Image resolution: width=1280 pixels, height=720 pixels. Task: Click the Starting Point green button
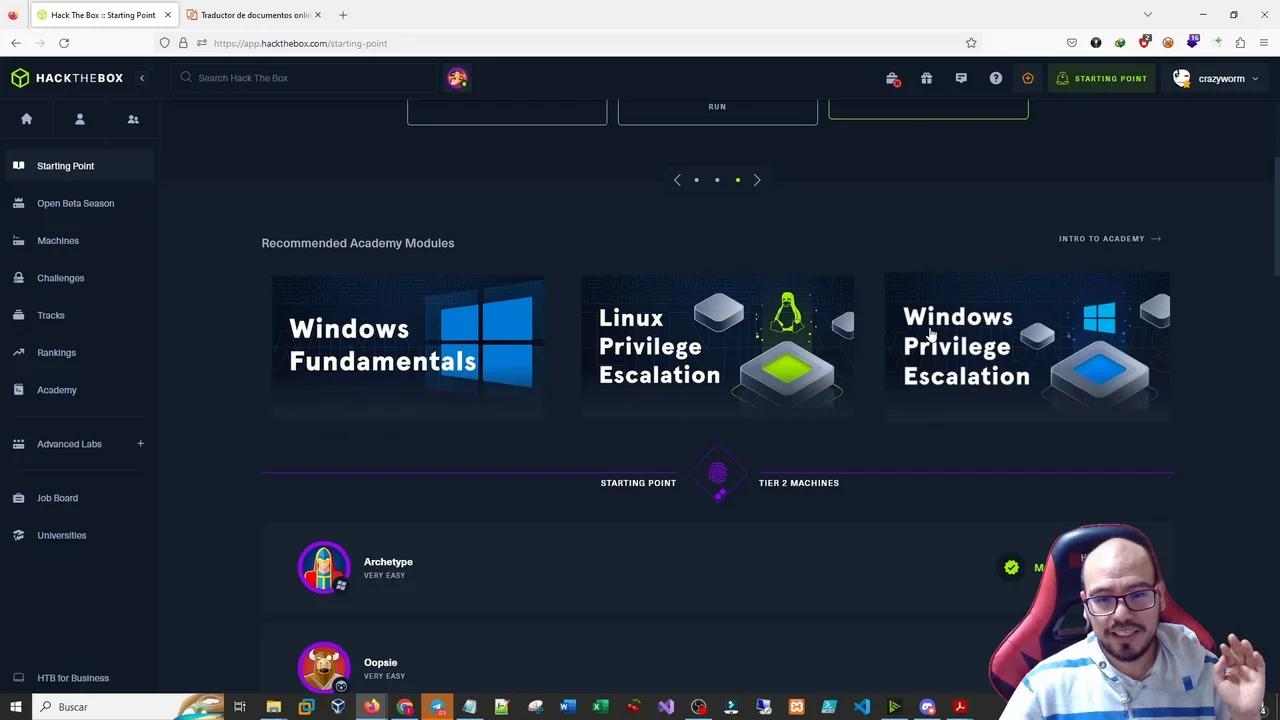pos(1101,78)
